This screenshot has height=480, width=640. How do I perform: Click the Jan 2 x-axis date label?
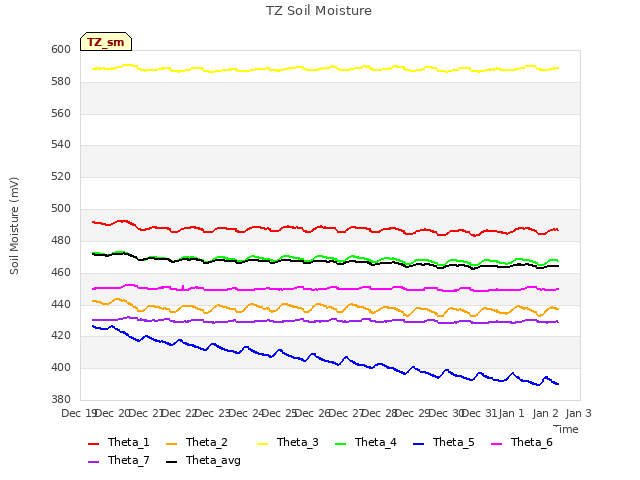(545, 413)
